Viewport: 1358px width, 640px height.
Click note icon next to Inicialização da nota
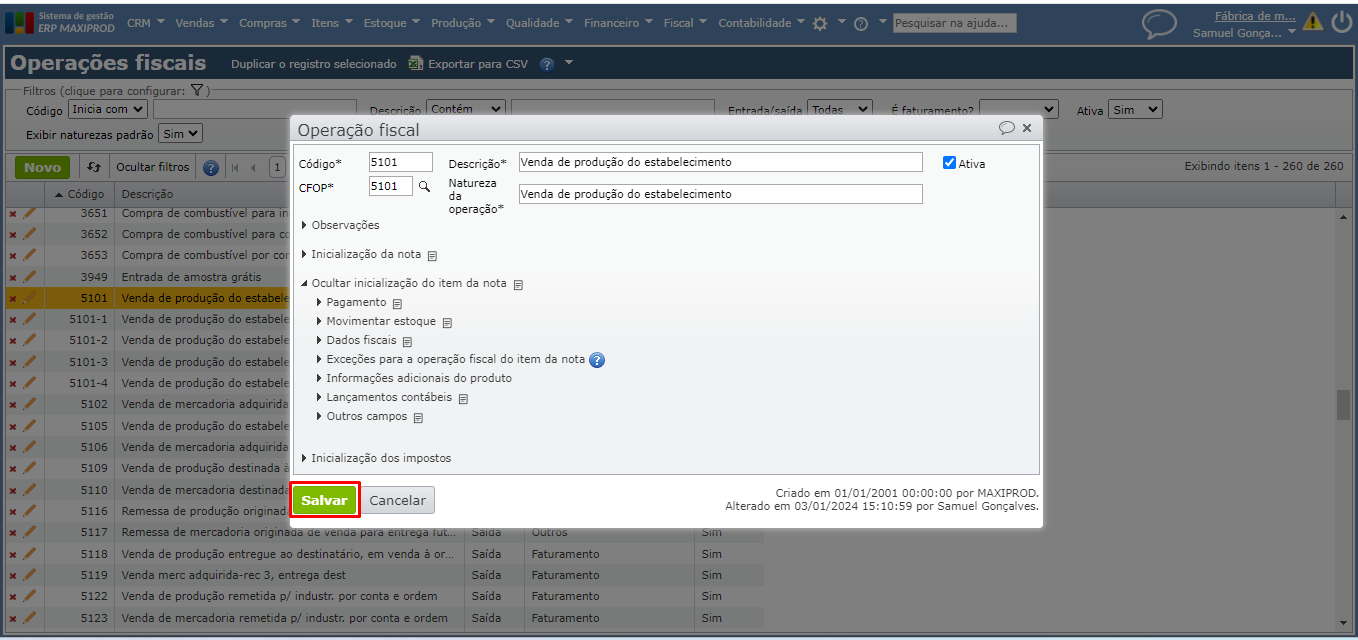click(x=432, y=256)
